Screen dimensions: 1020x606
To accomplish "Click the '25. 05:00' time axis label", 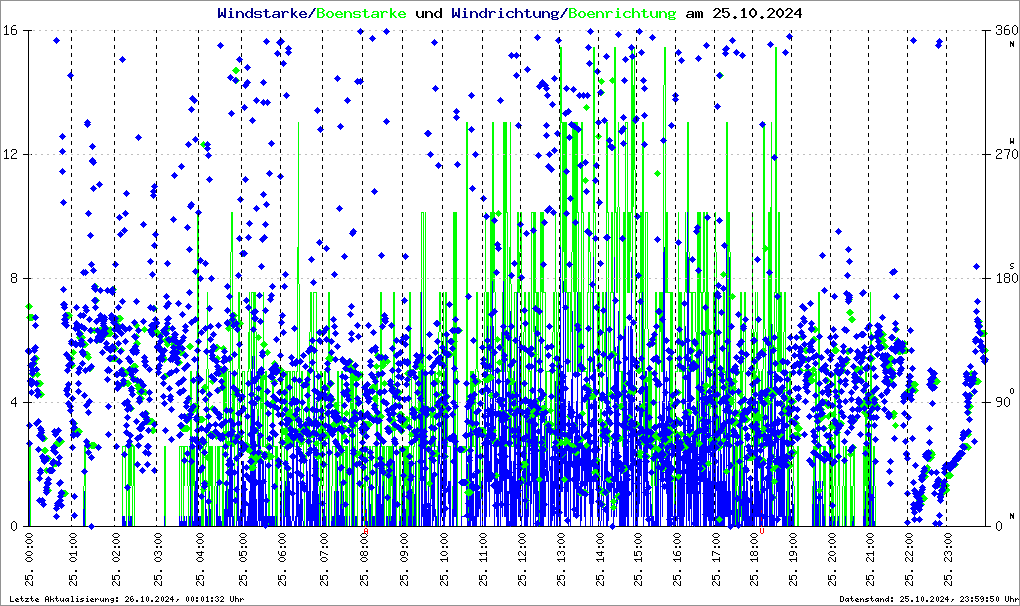I will (243, 559).
